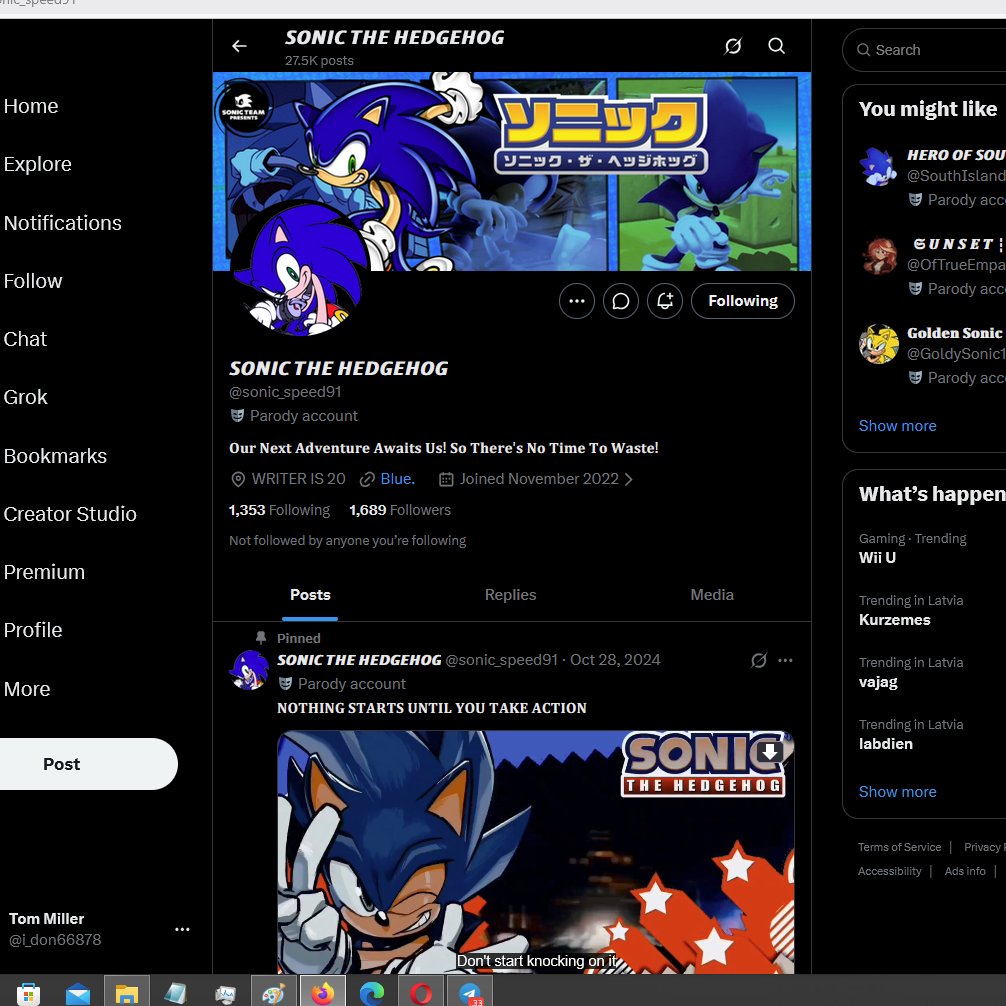Toggle post notifications bell icon
The width and height of the screenshot is (1006, 1006).
click(x=665, y=301)
